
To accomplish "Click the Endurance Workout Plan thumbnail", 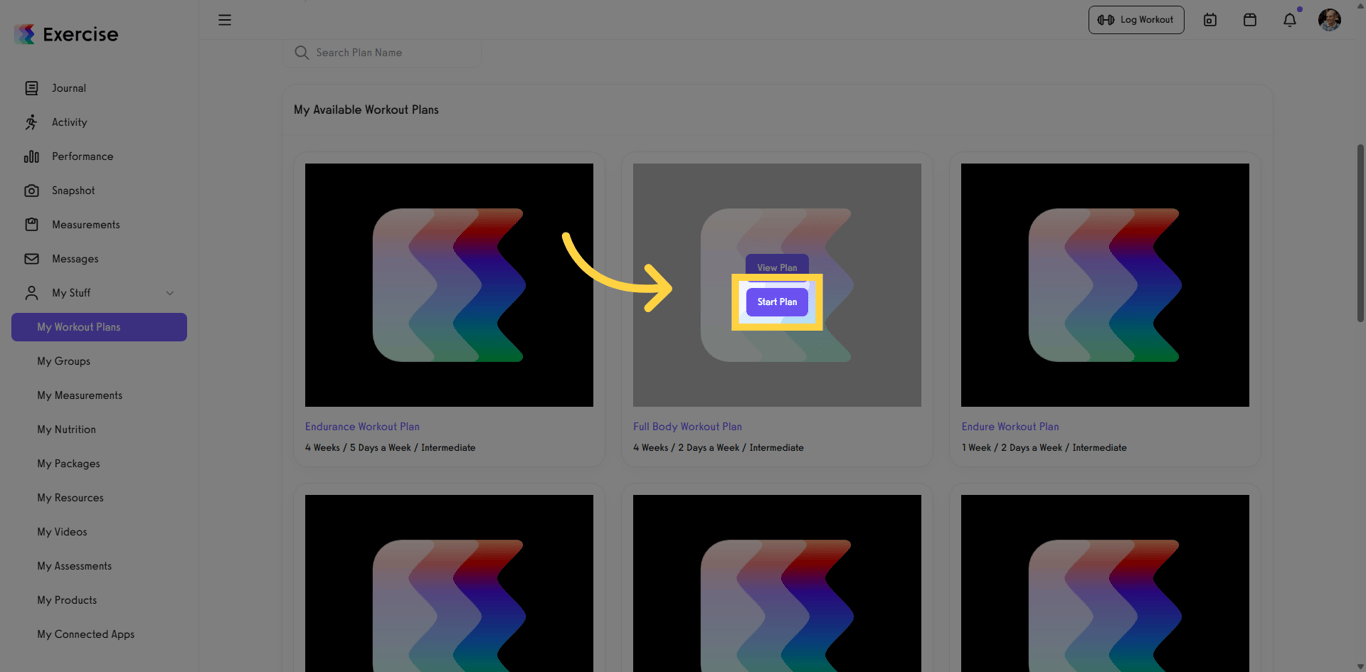I will (449, 285).
